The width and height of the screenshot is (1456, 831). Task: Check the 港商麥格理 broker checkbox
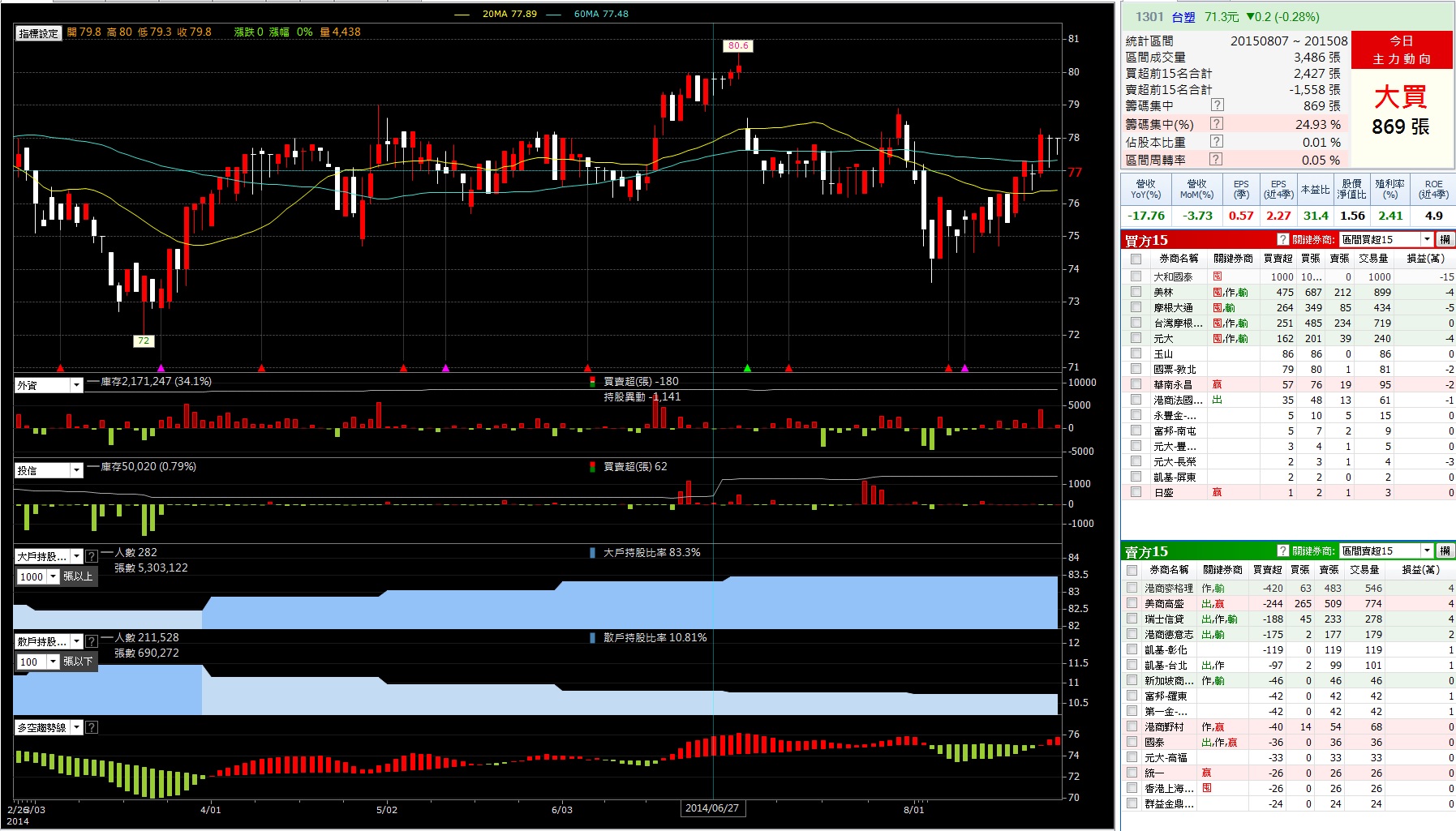coord(1132,588)
